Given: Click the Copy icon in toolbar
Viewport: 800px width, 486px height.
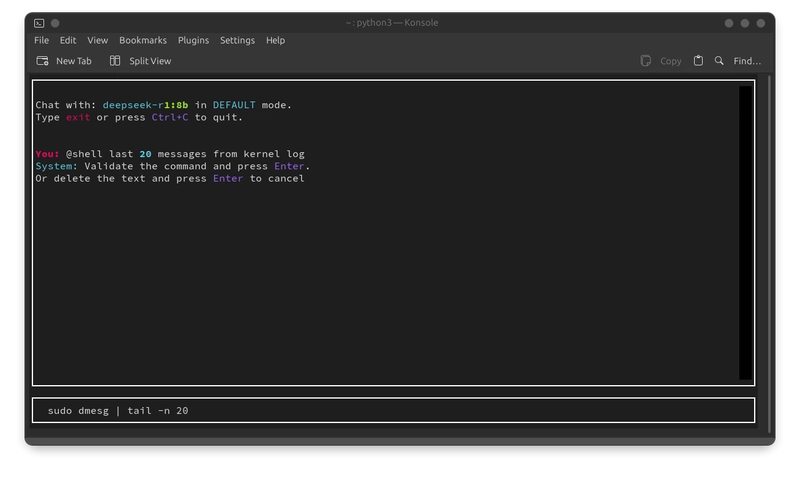Looking at the screenshot, I should tap(645, 61).
